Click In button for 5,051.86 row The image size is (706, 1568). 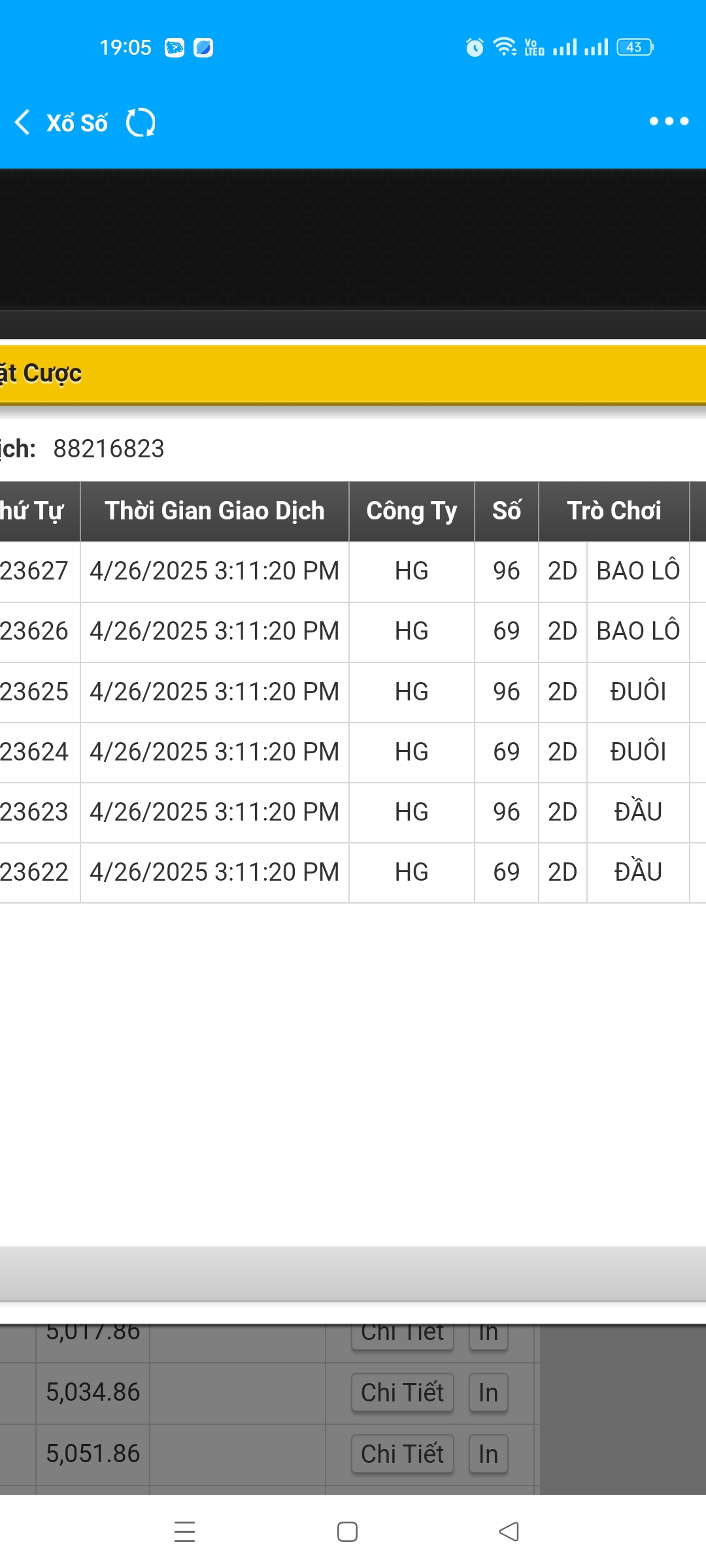pyautogui.click(x=488, y=1454)
